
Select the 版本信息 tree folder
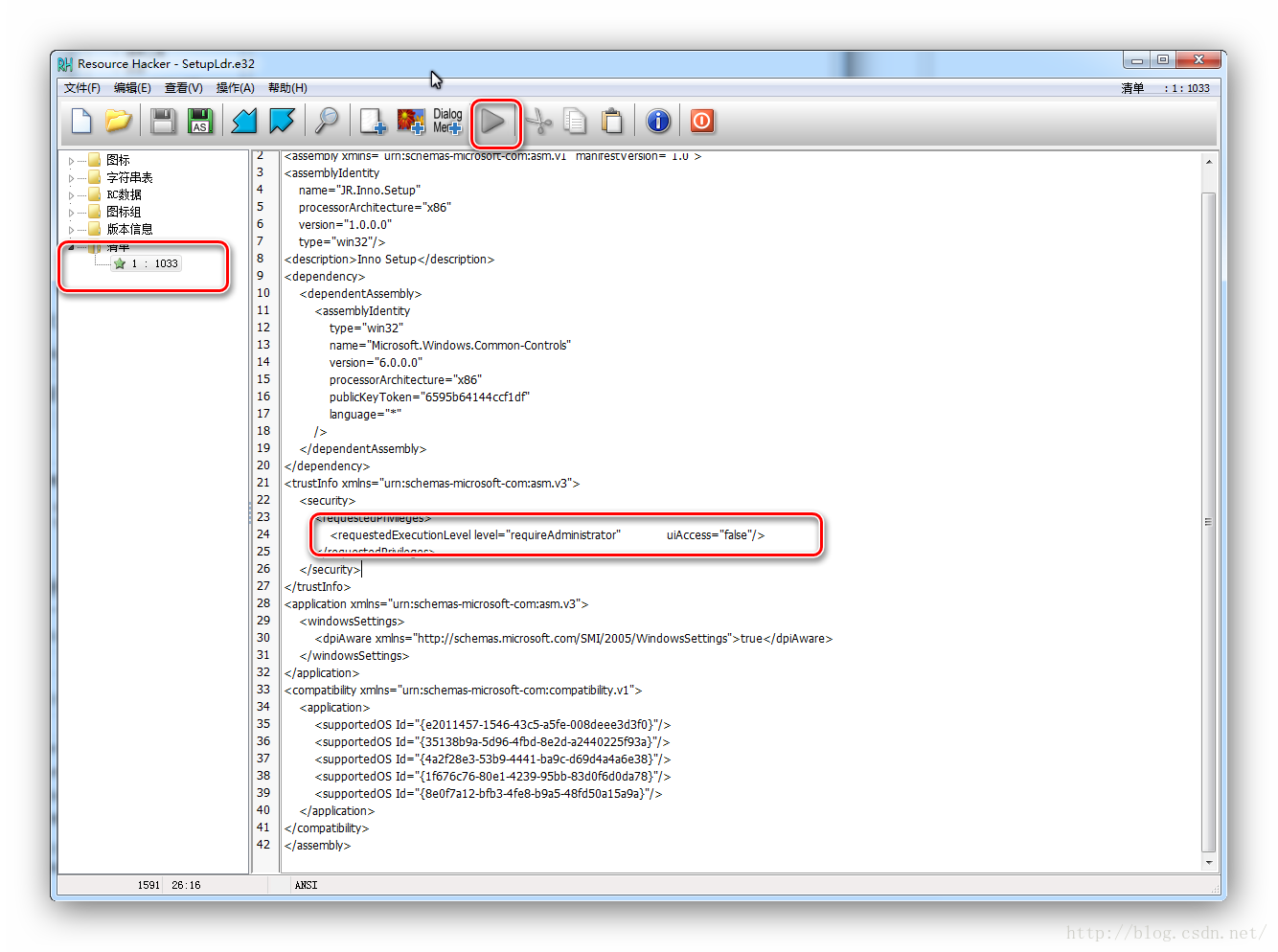129,229
